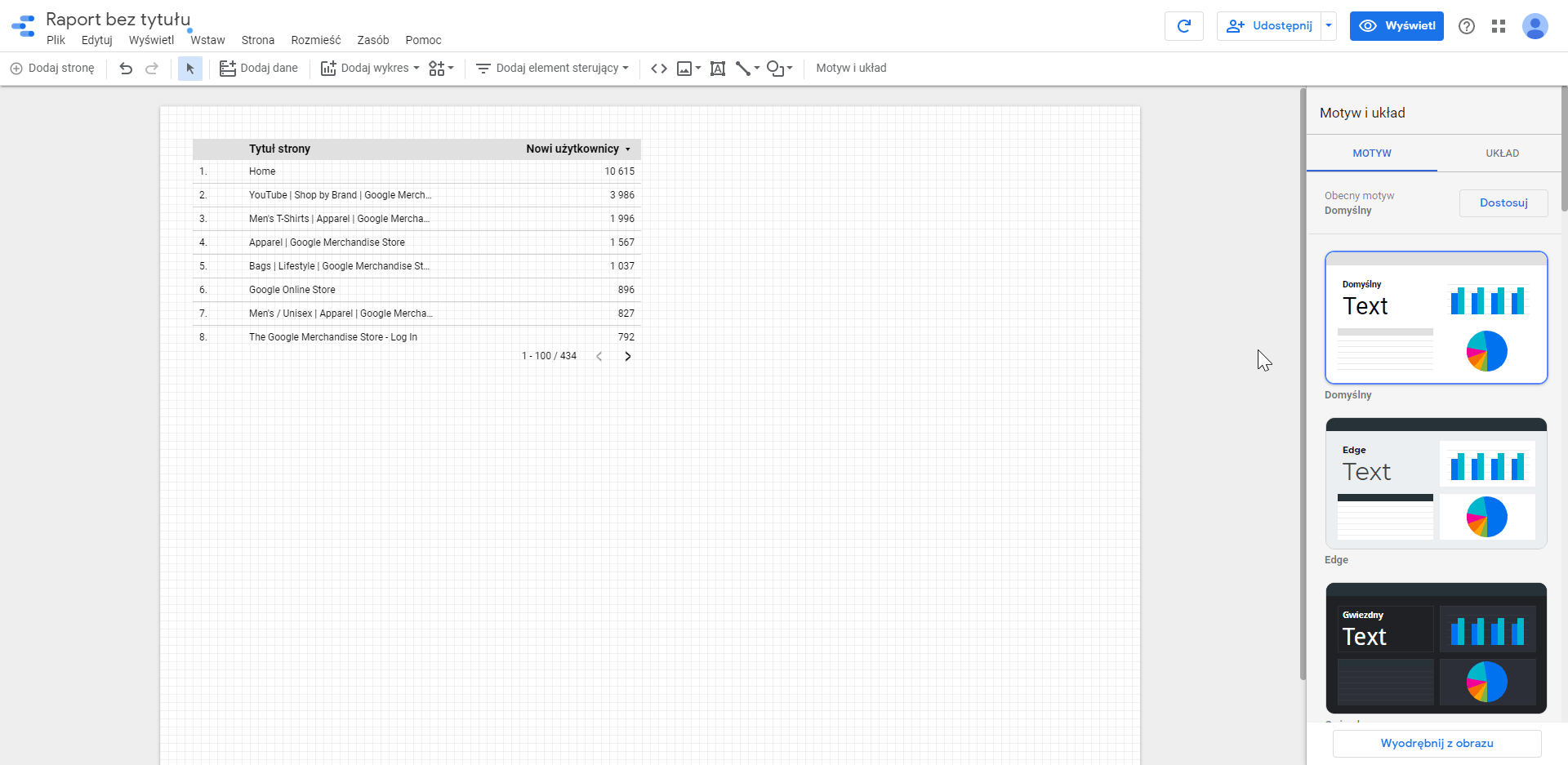
Task: Open the help question mark icon
Action: (x=1467, y=26)
